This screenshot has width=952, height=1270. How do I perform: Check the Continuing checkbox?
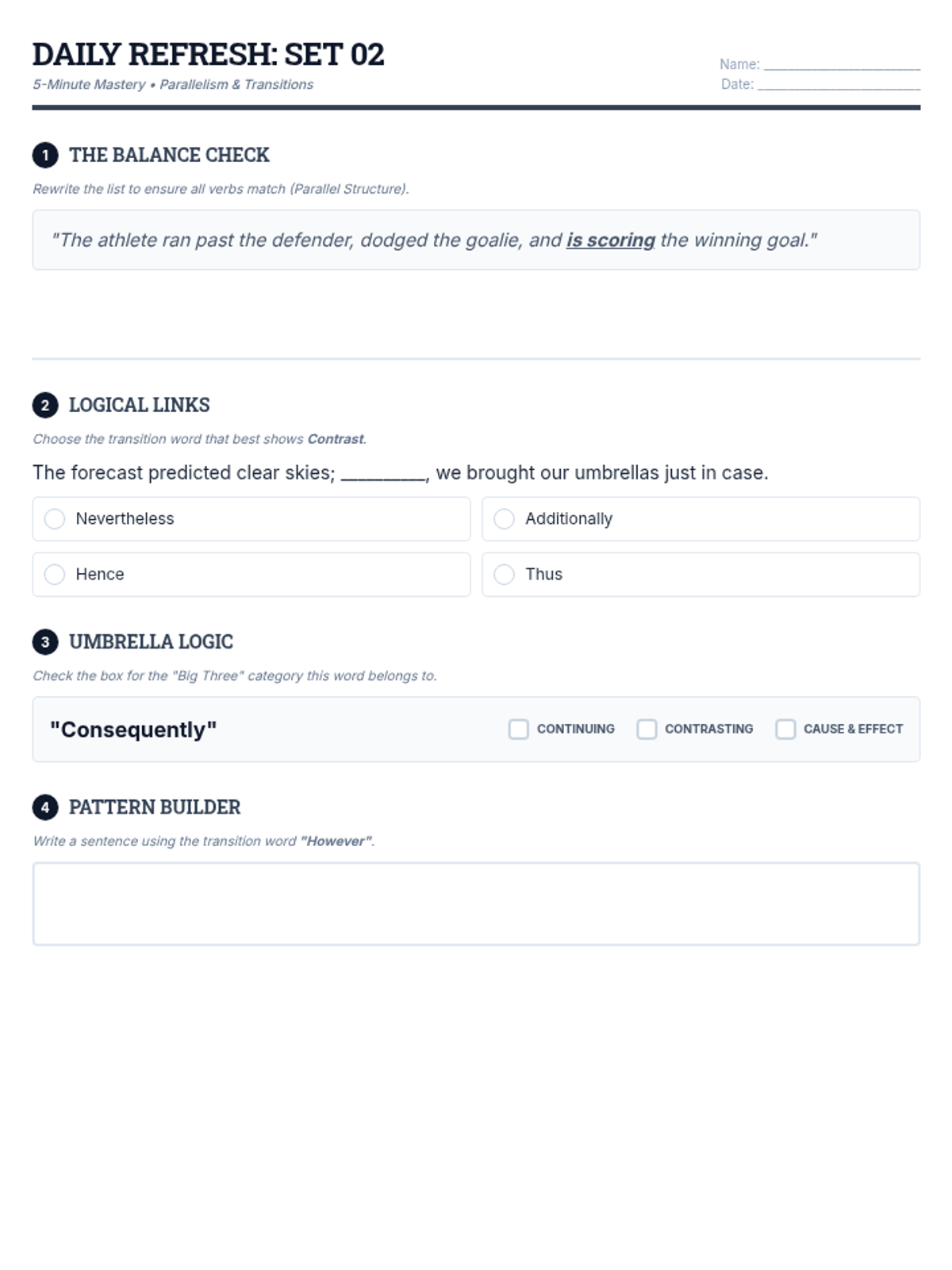pyautogui.click(x=519, y=729)
